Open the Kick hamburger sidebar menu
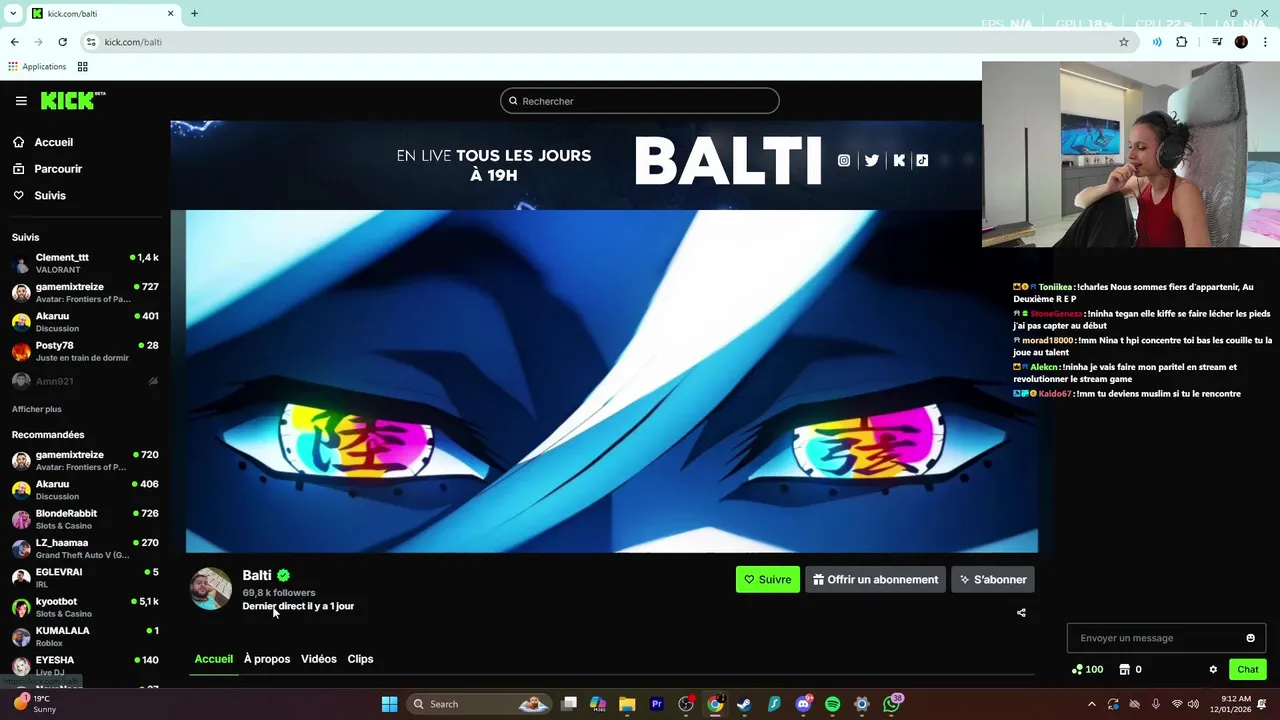This screenshot has height=720, width=1280. tap(21, 101)
